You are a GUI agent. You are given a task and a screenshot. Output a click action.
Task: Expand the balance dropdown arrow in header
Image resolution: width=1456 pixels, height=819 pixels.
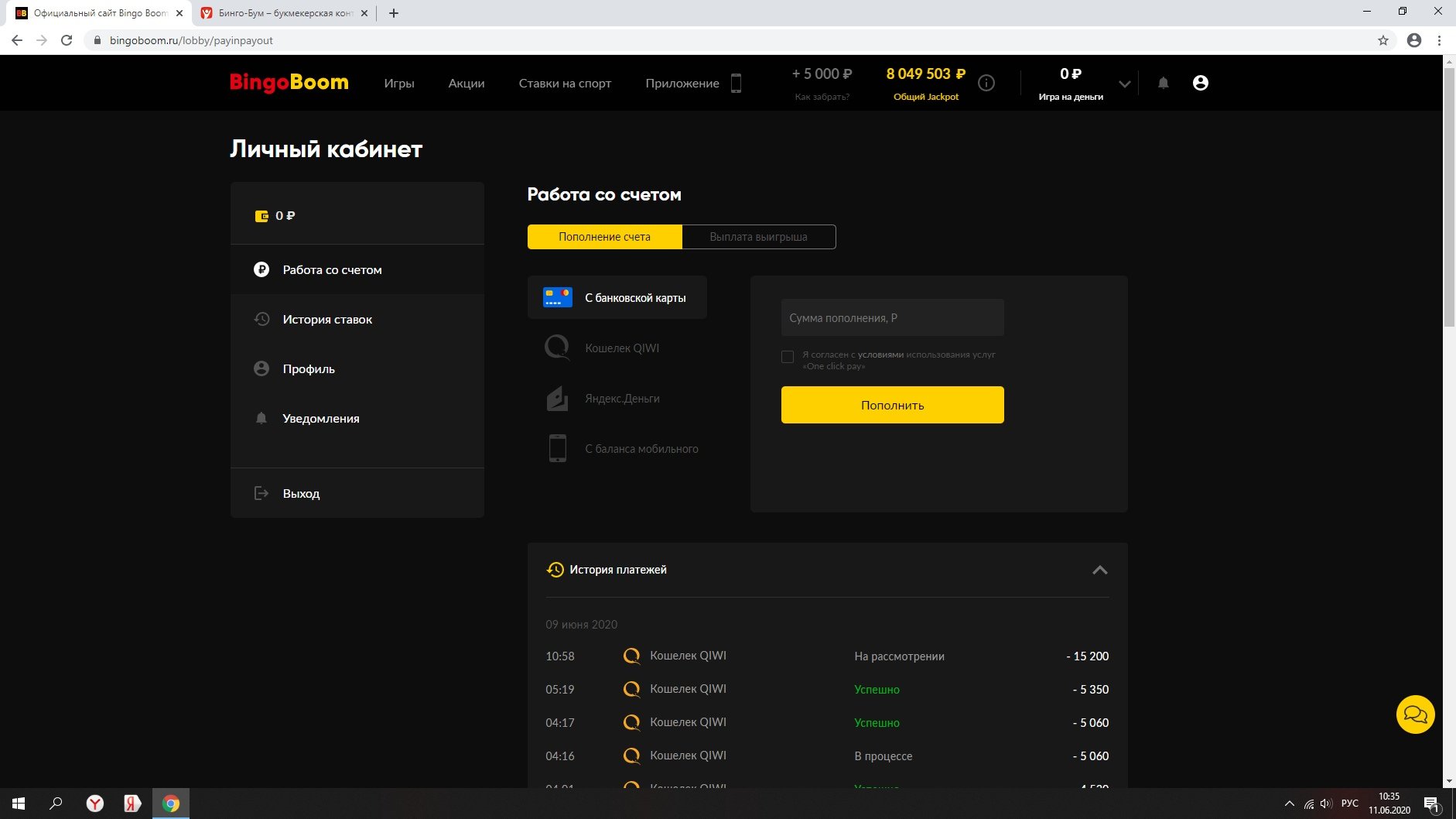[1125, 84]
